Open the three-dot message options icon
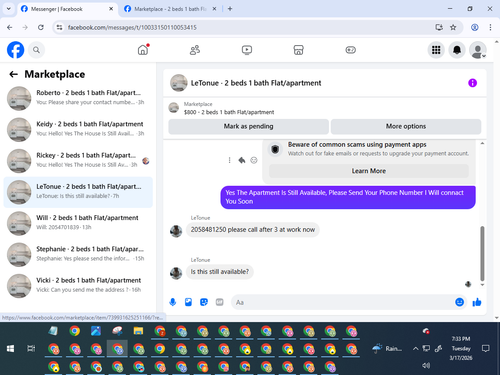Viewport: 500px width, 375px height. click(x=229, y=160)
